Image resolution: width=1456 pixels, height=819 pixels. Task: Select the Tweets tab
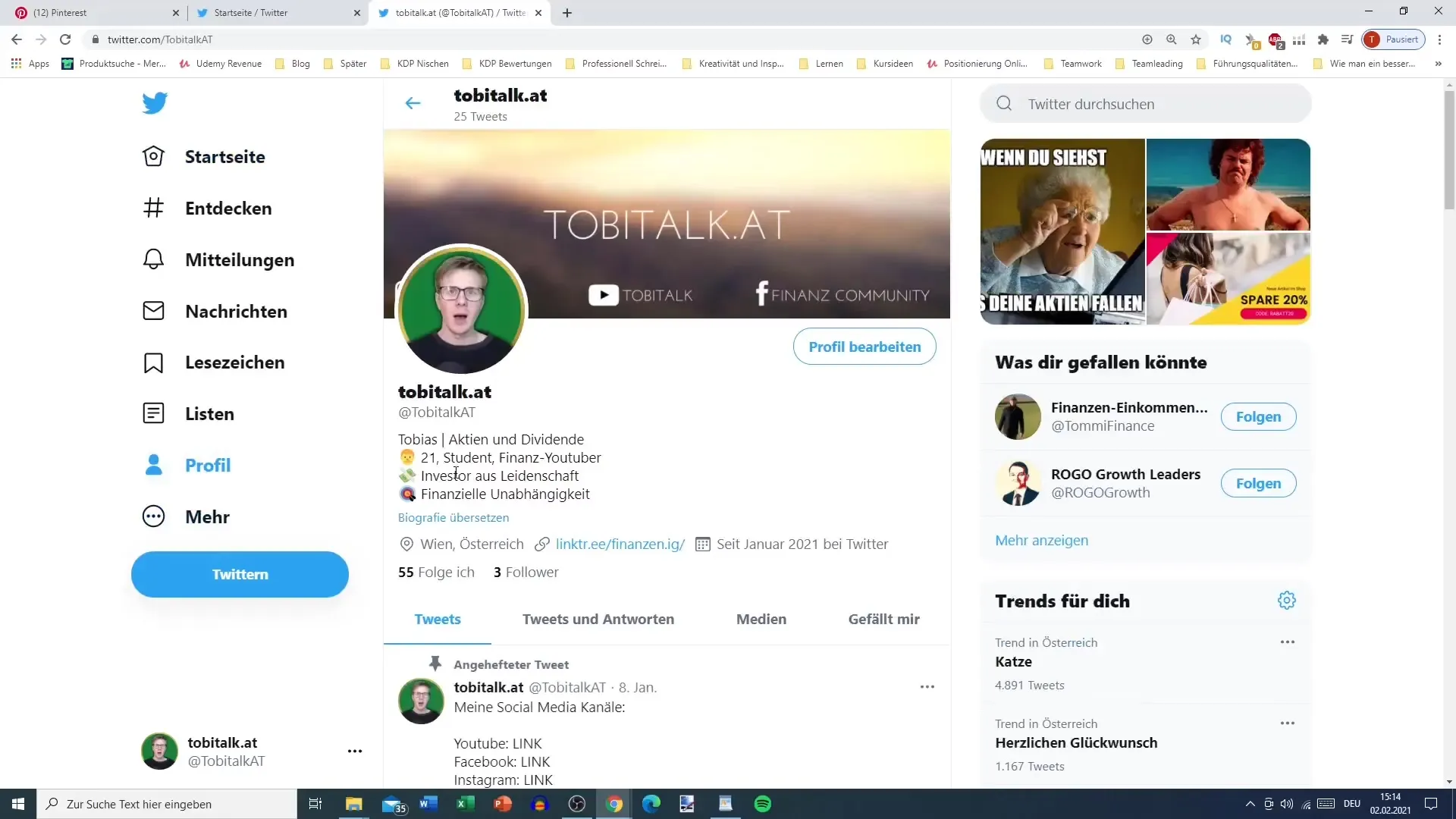(438, 620)
